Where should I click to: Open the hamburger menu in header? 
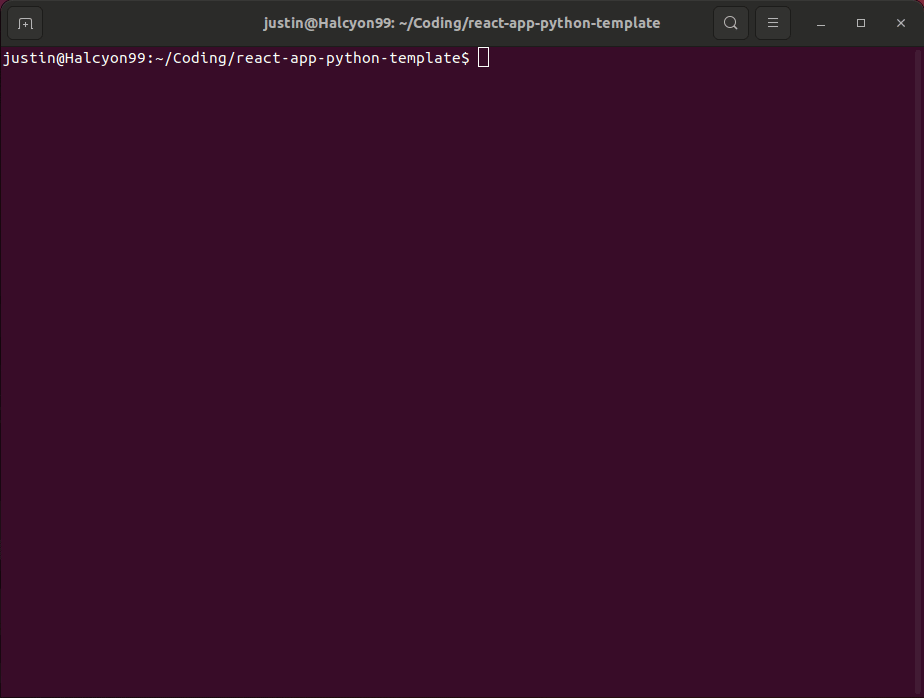click(x=772, y=23)
